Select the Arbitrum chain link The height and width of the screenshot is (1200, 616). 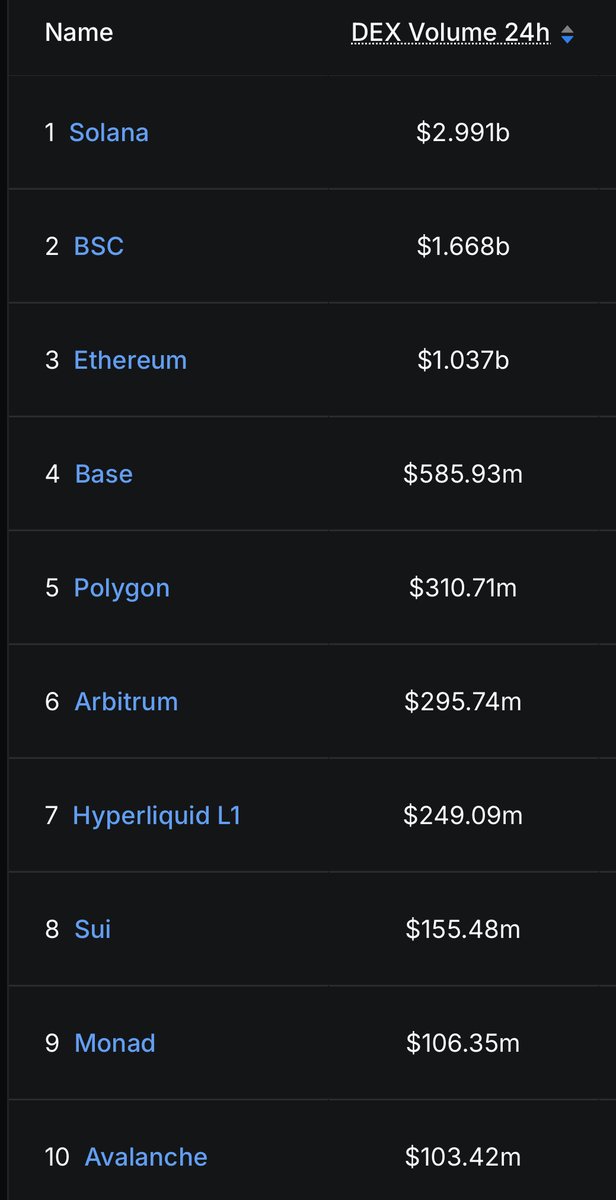point(126,702)
